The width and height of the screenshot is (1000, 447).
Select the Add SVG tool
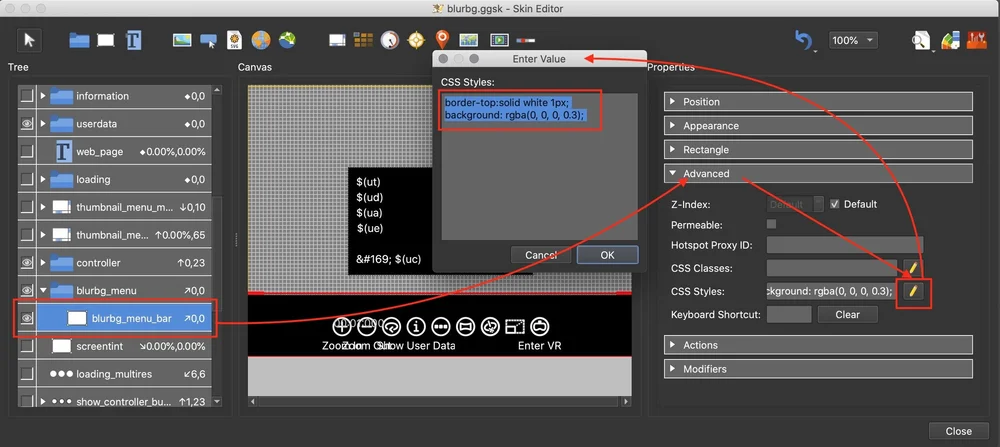pyautogui.click(x=235, y=40)
